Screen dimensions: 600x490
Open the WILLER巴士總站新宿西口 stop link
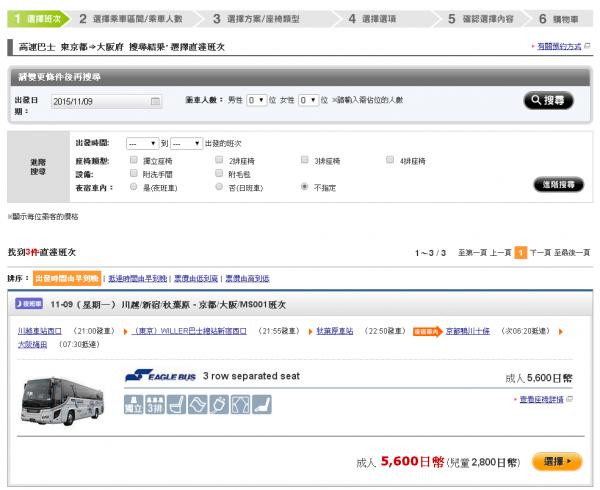pyautogui.click(x=189, y=331)
